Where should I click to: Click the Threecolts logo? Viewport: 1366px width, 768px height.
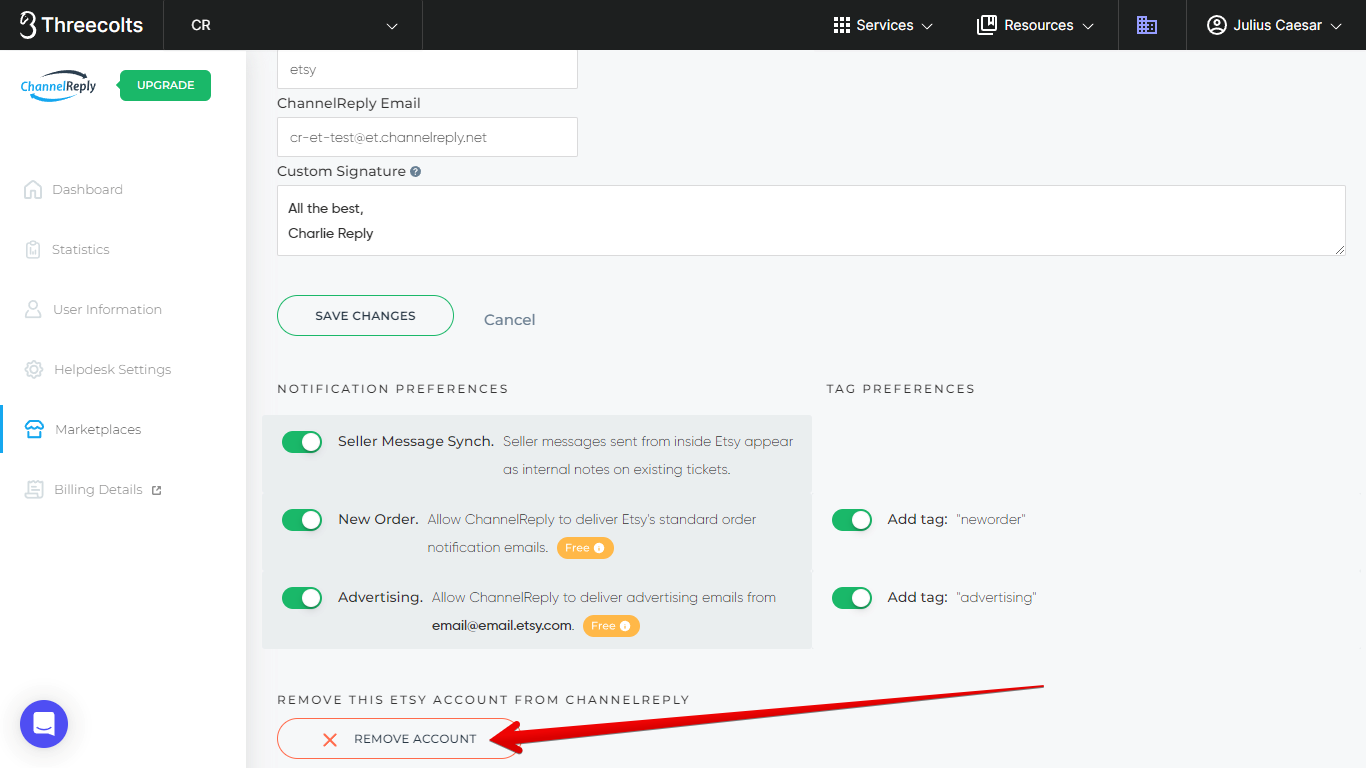(x=81, y=25)
